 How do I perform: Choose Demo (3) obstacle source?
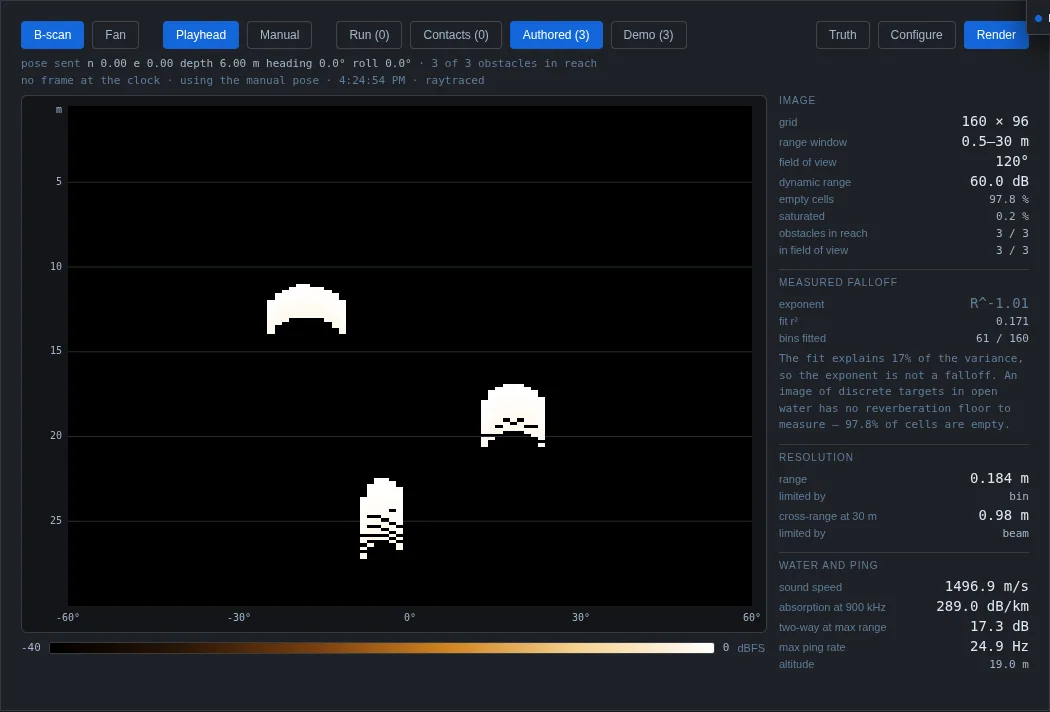[x=648, y=35]
